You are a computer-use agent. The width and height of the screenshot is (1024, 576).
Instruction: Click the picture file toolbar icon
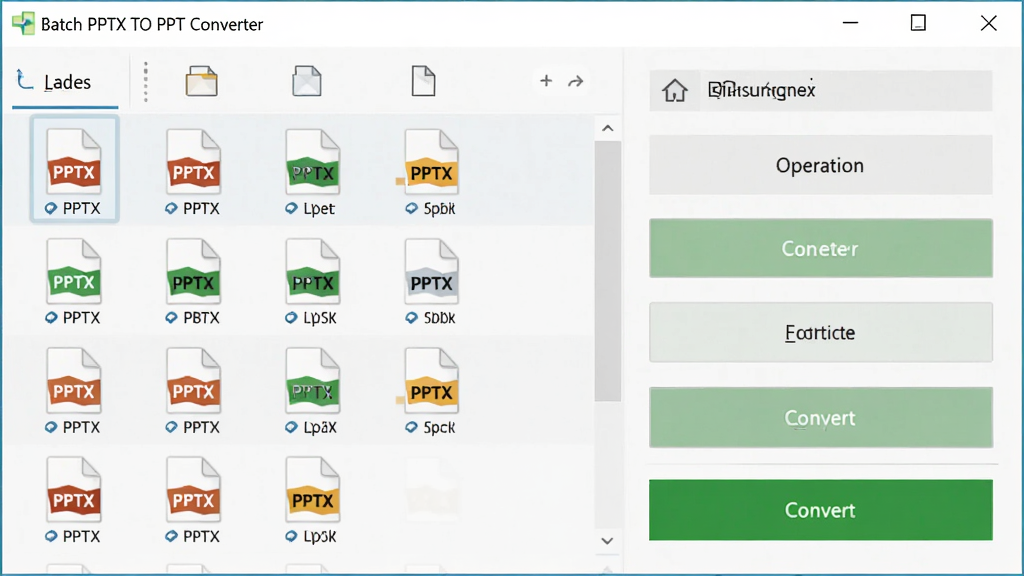point(306,81)
